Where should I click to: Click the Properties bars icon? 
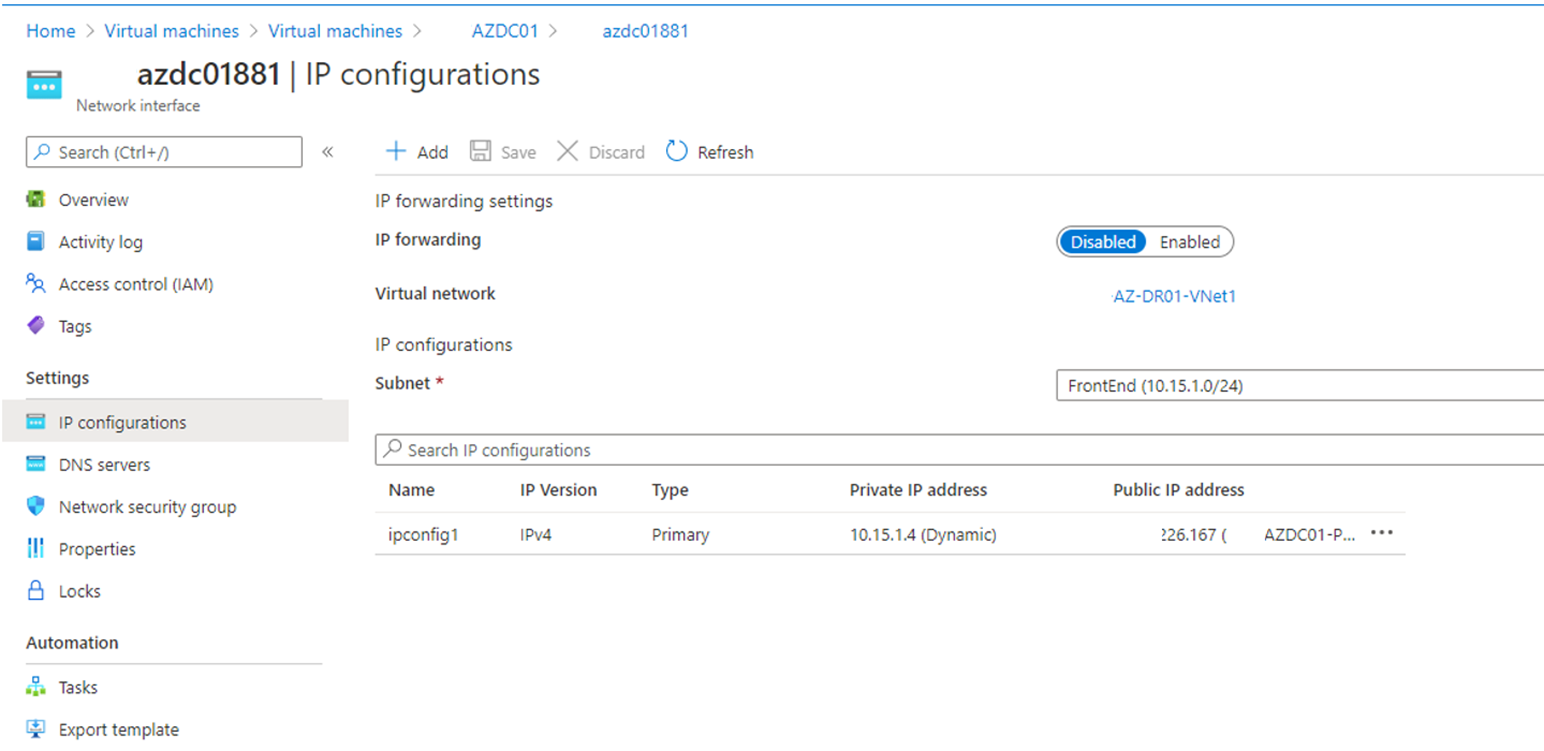36,548
